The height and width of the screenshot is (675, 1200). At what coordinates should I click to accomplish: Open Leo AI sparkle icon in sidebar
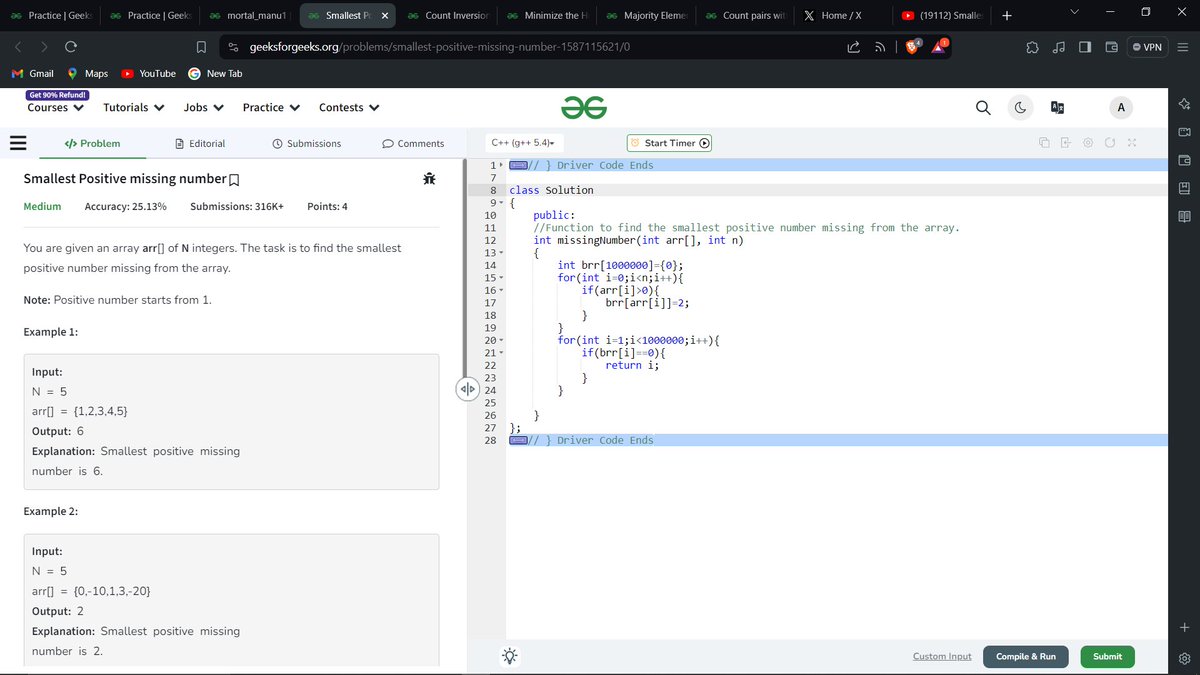pyautogui.click(x=1185, y=105)
